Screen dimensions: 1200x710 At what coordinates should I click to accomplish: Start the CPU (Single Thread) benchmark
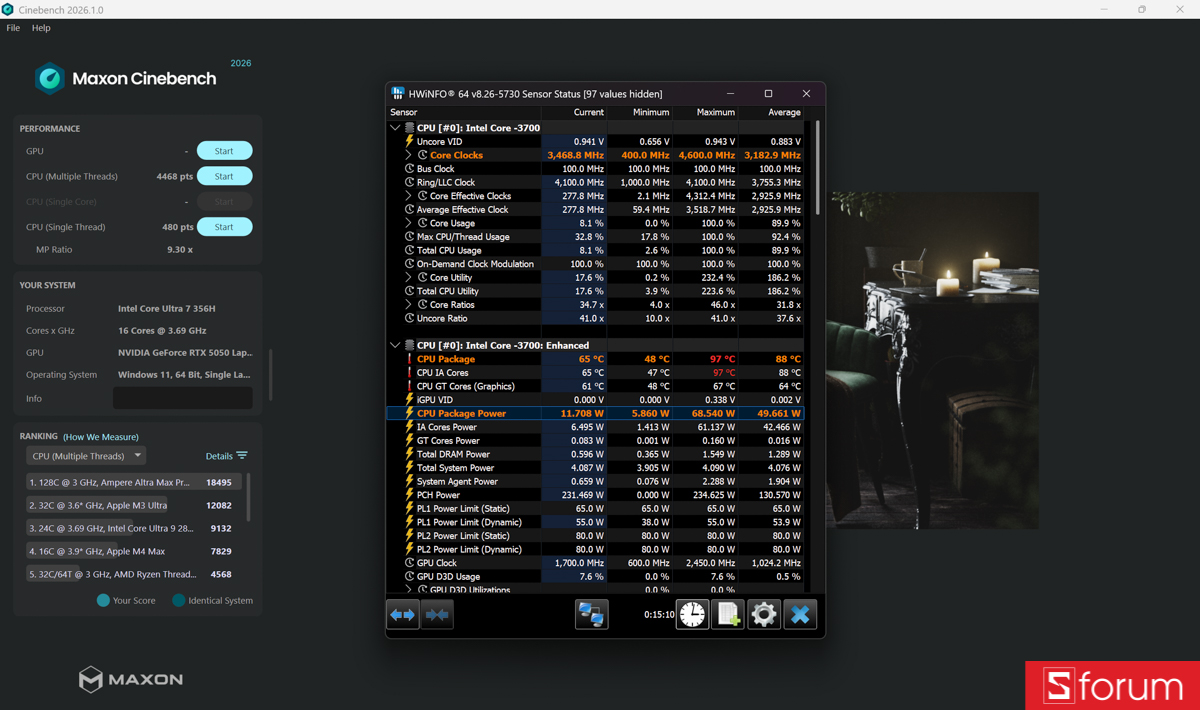[224, 227]
